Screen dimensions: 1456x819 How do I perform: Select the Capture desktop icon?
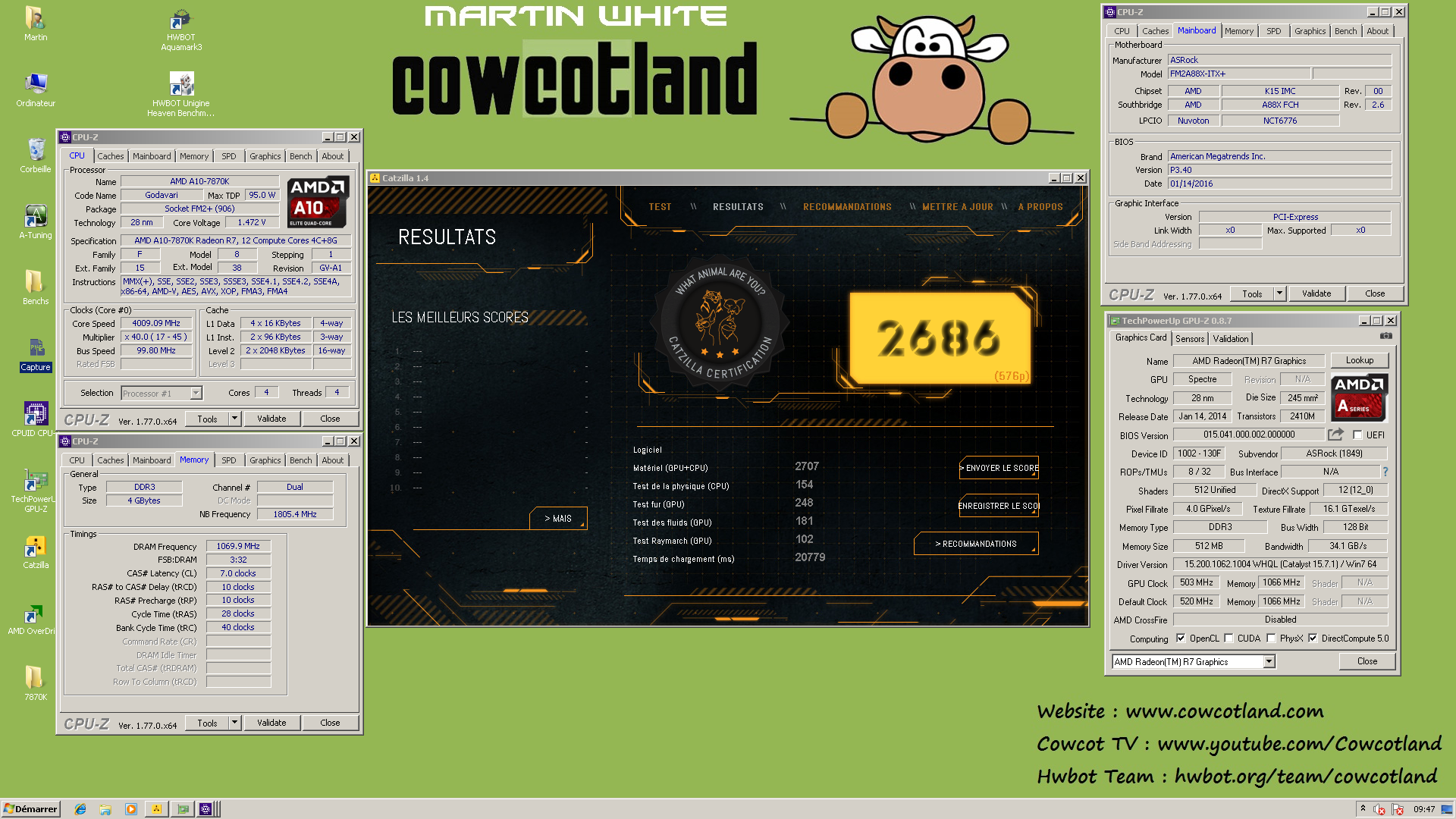(x=35, y=353)
